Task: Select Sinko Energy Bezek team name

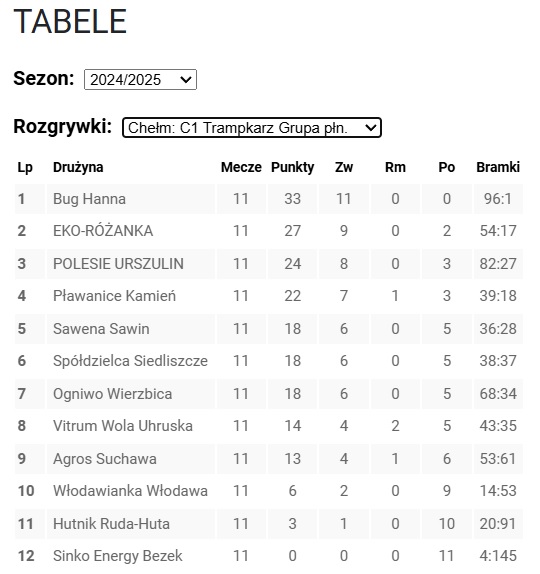Action: pos(118,556)
